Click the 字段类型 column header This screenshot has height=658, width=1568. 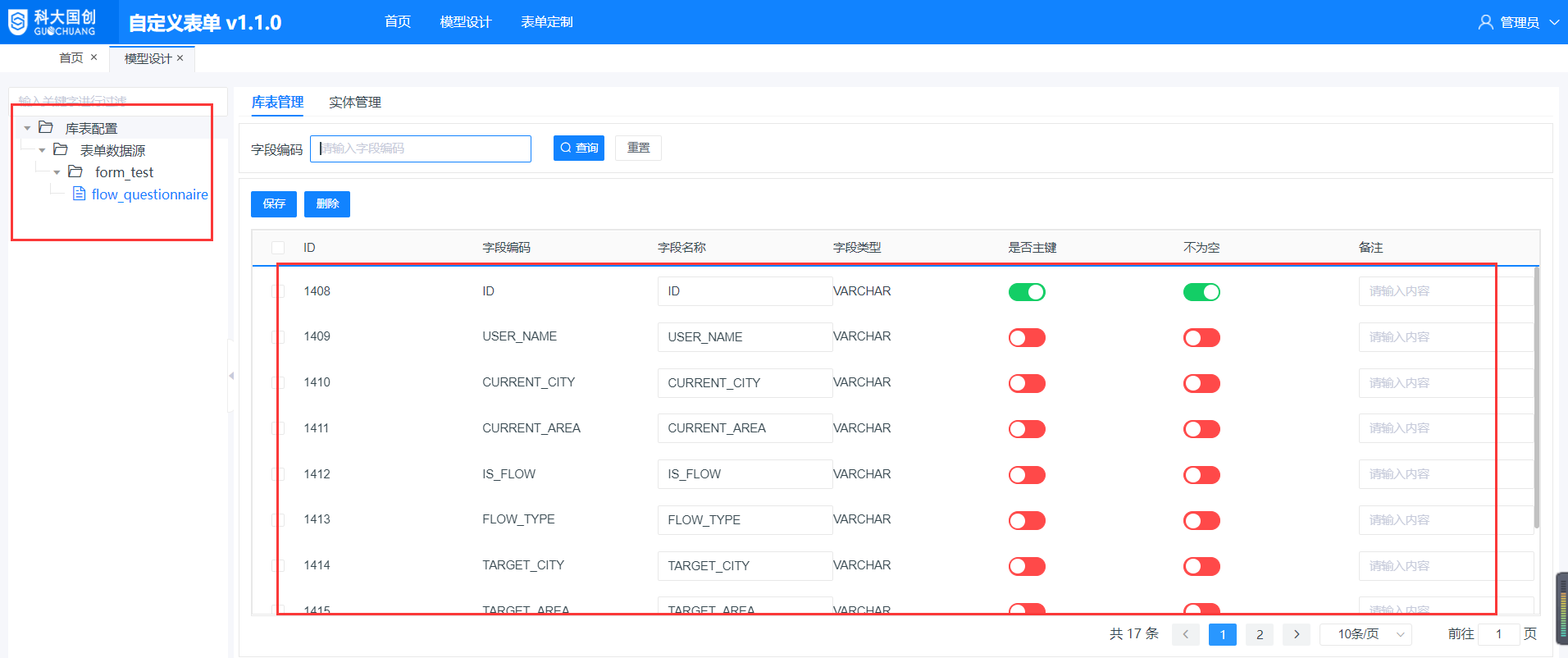click(x=857, y=248)
